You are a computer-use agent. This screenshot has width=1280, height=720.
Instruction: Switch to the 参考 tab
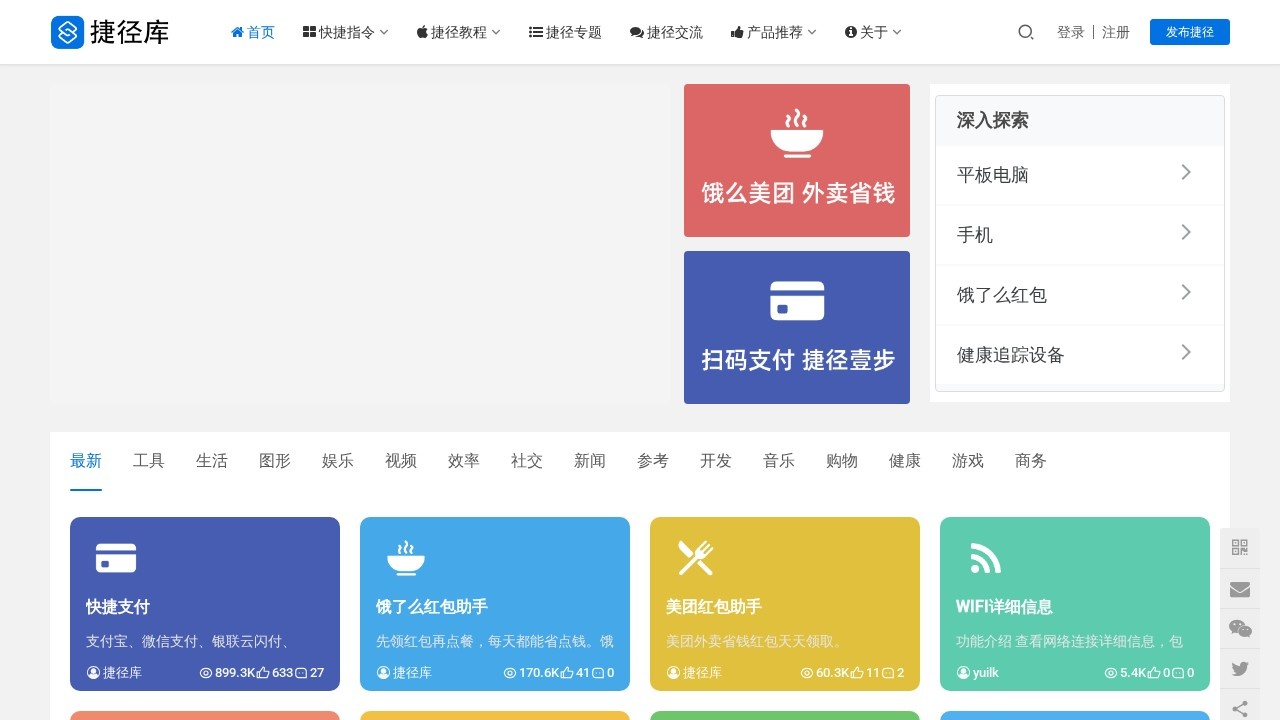tap(653, 461)
